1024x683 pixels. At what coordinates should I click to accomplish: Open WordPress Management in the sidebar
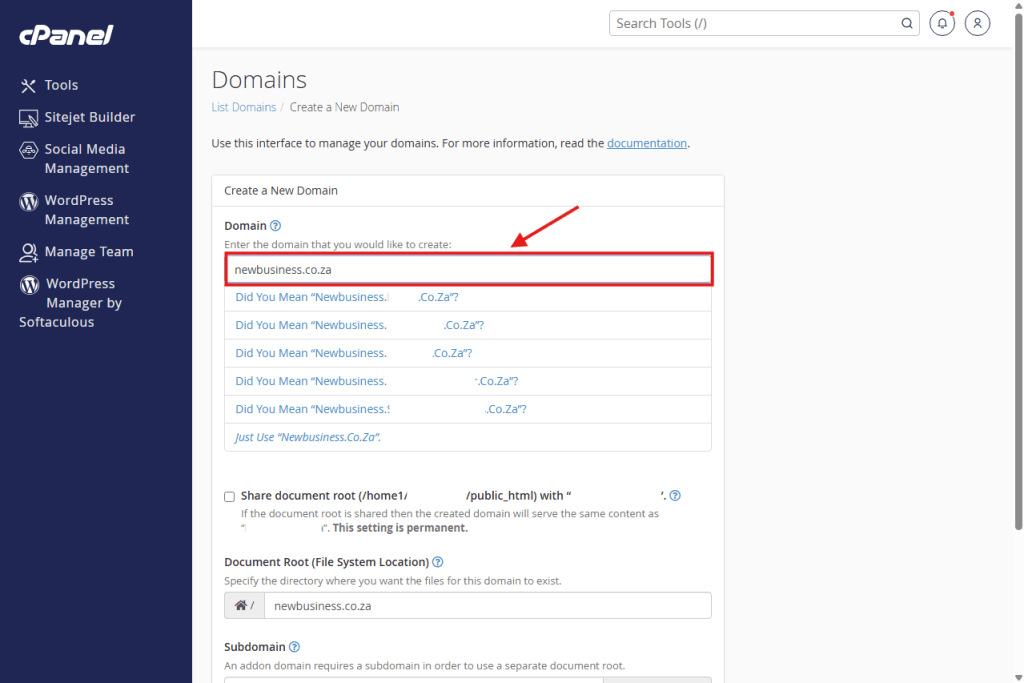(86, 210)
